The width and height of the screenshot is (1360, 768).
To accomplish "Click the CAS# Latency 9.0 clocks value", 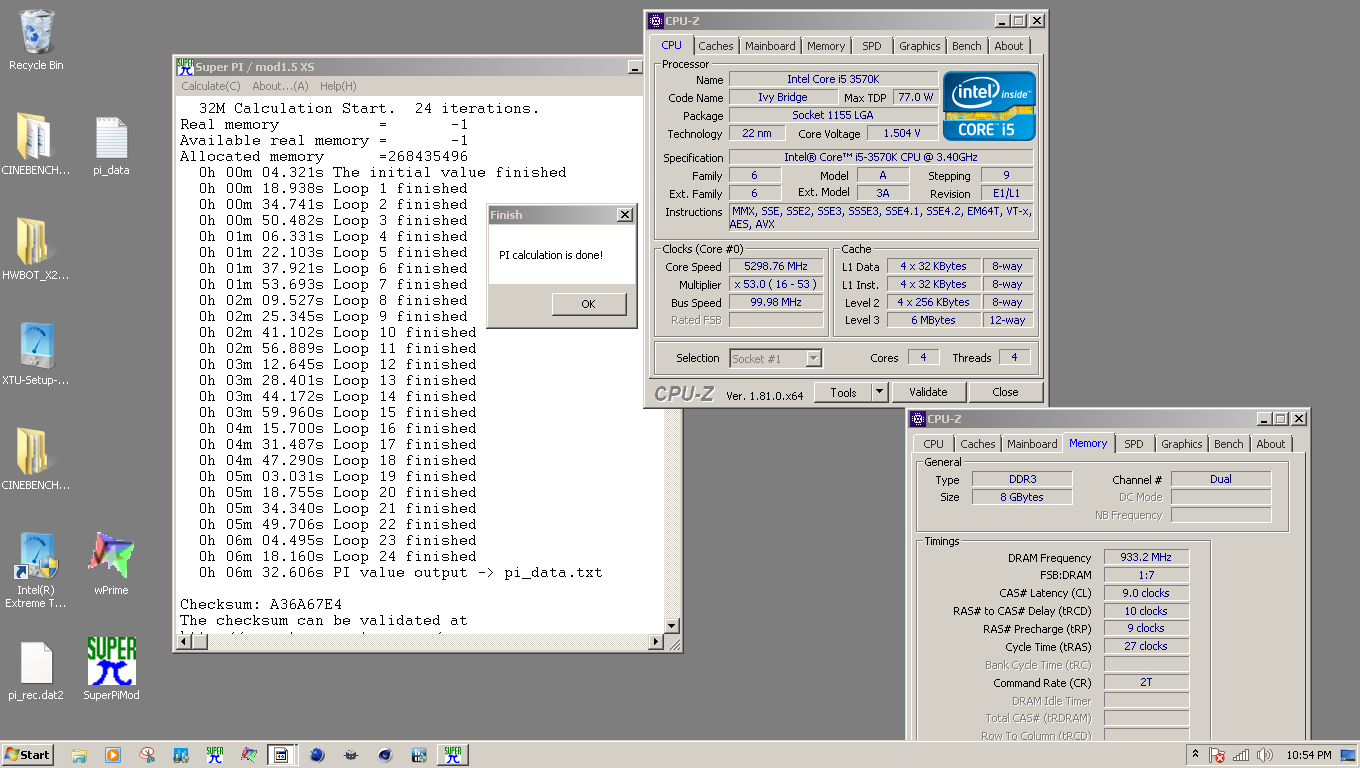I will tap(1147, 593).
